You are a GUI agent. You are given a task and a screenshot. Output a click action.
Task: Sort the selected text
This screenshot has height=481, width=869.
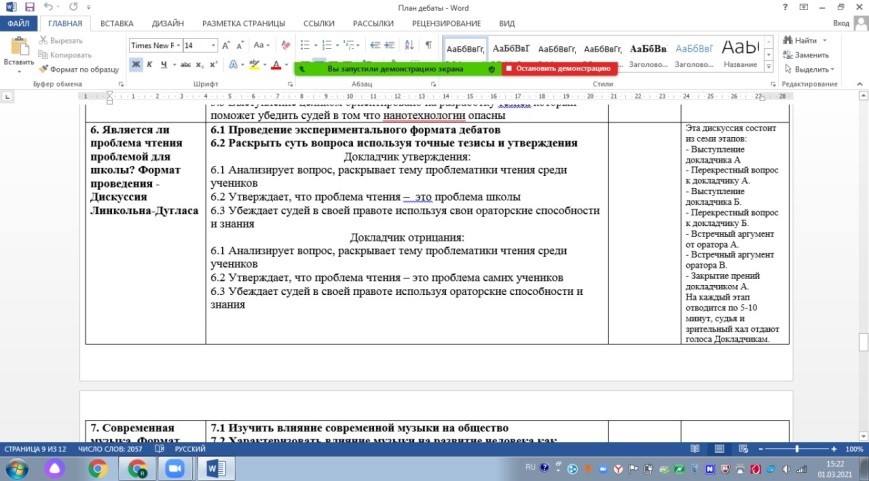pyautogui.click(x=409, y=45)
